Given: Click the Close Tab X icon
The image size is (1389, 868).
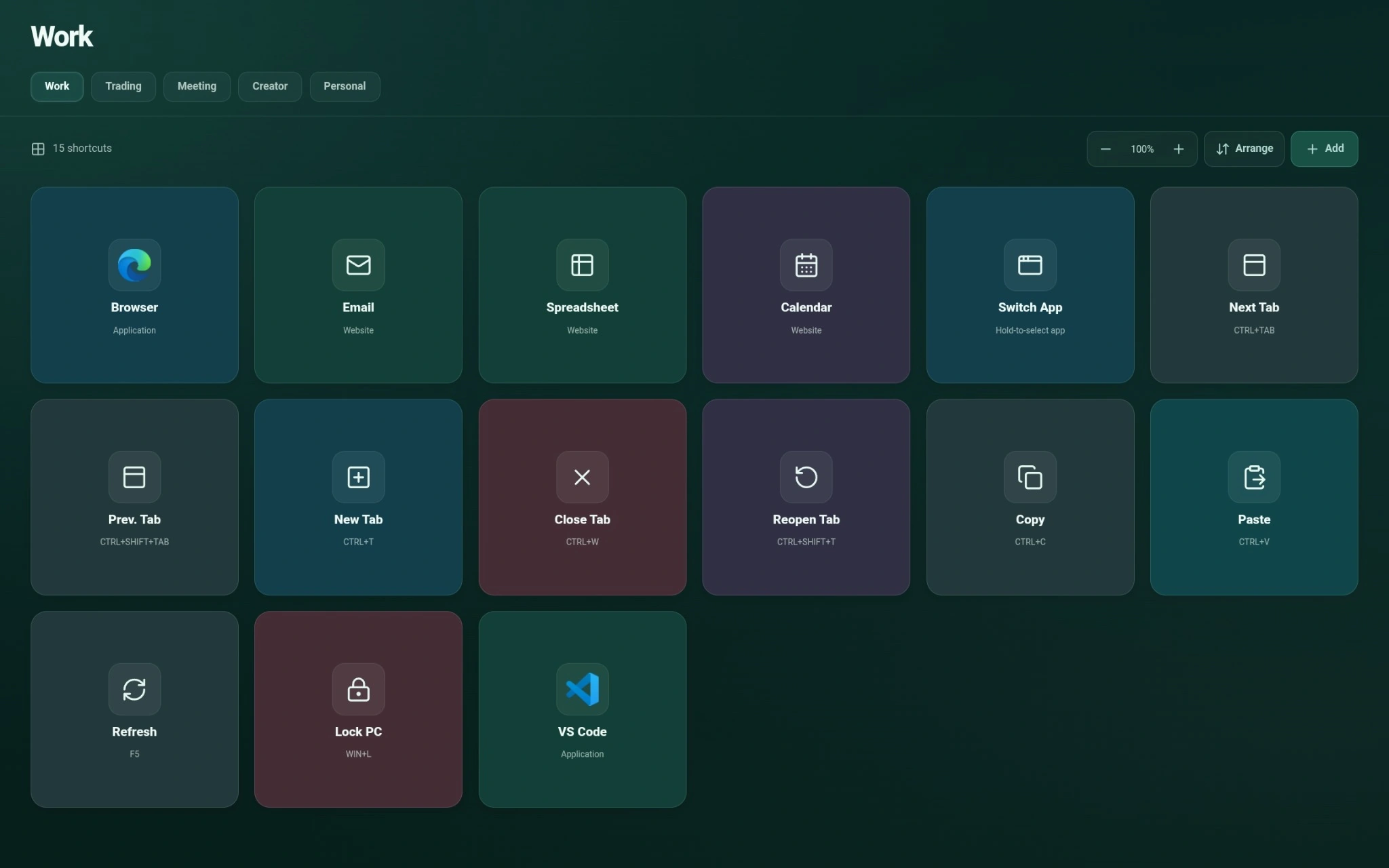Looking at the screenshot, I should pyautogui.click(x=582, y=477).
